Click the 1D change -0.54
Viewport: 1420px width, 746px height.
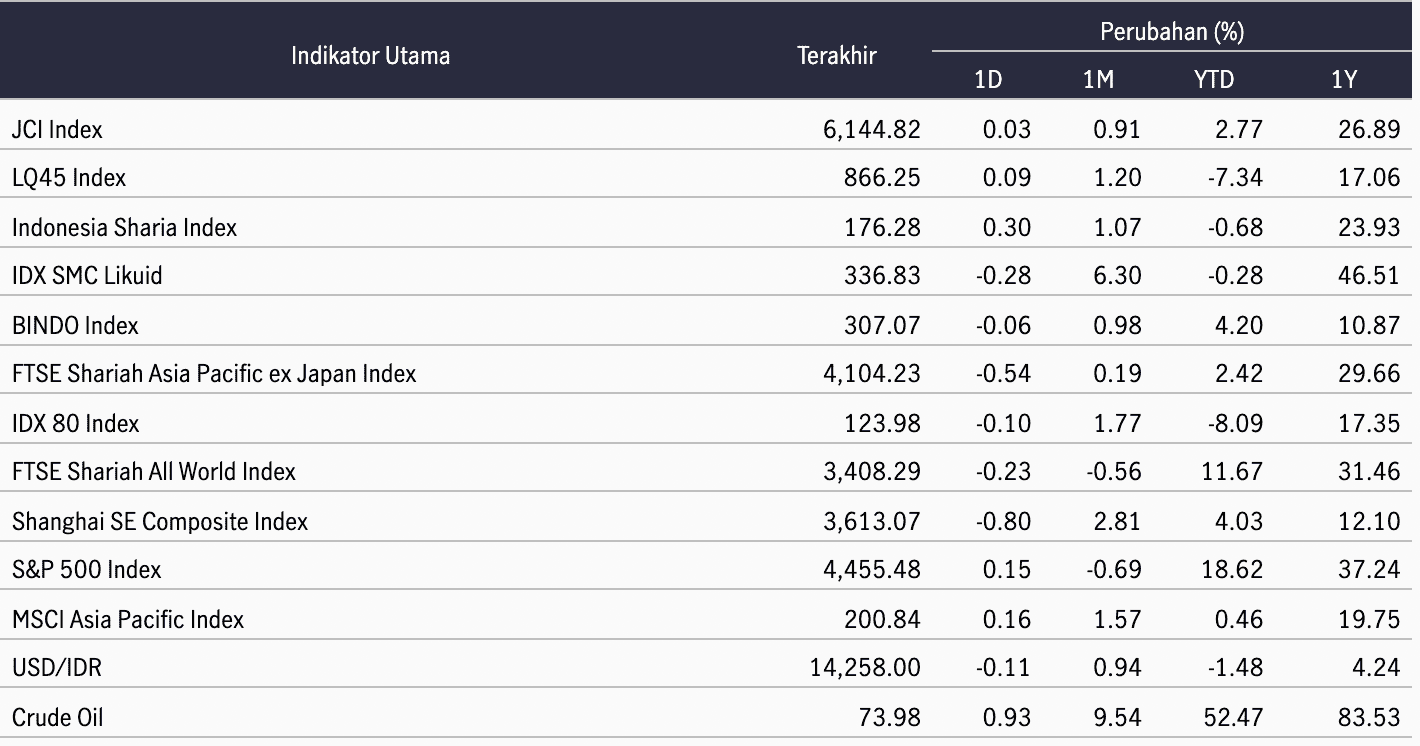tap(1003, 374)
